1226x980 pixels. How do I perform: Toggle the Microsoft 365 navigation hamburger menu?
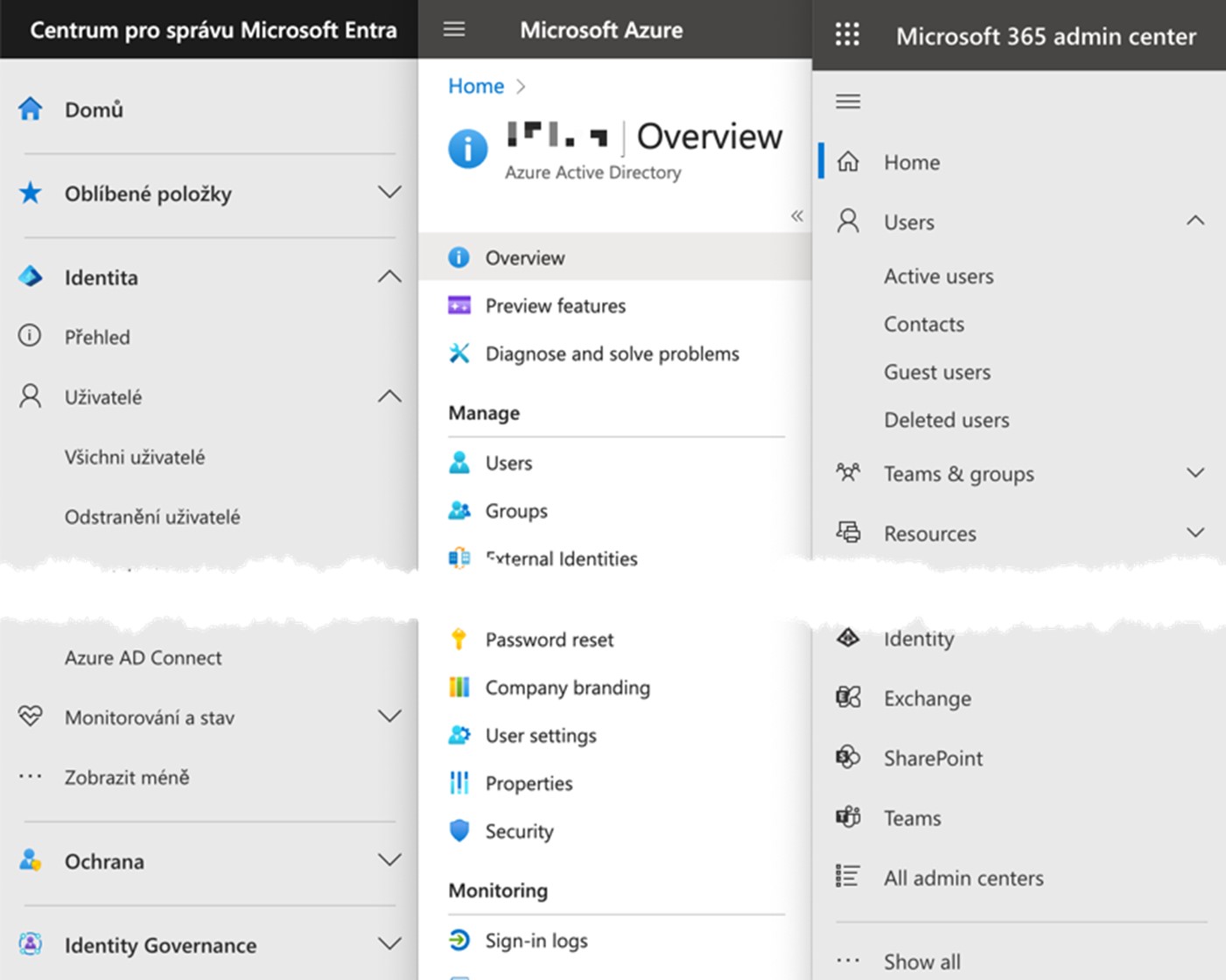tap(848, 101)
